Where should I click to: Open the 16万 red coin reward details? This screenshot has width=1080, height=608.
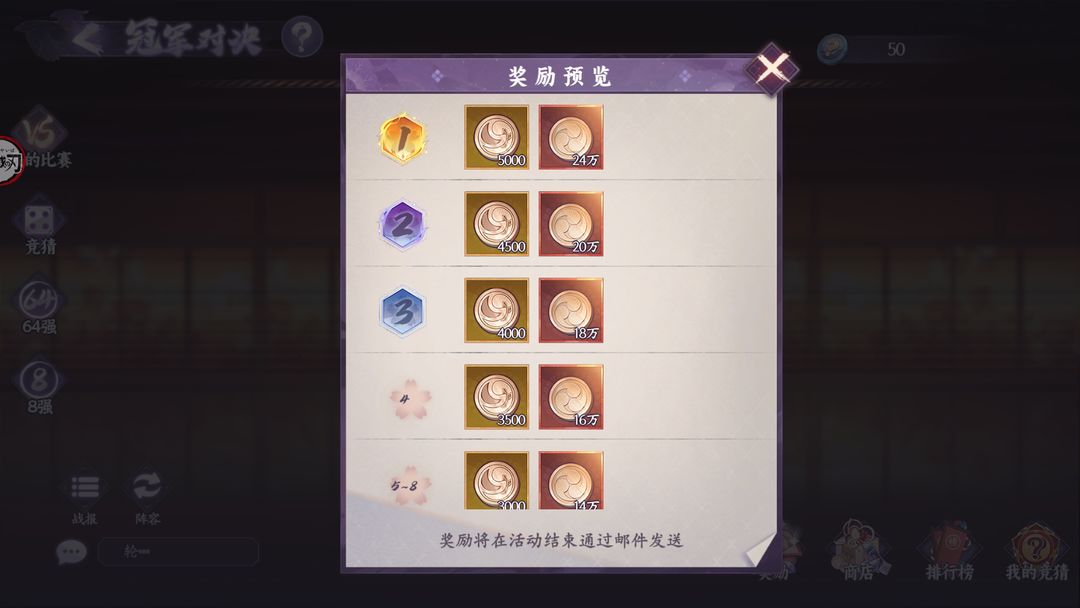(571, 397)
